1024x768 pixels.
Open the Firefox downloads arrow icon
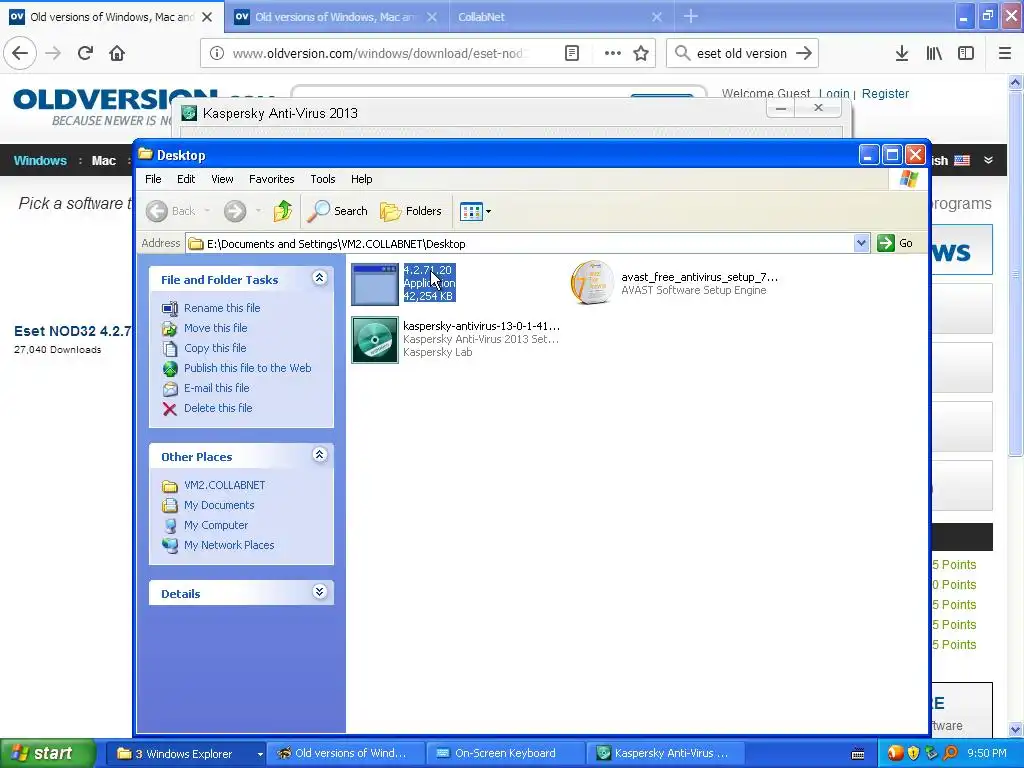pyautogui.click(x=901, y=54)
